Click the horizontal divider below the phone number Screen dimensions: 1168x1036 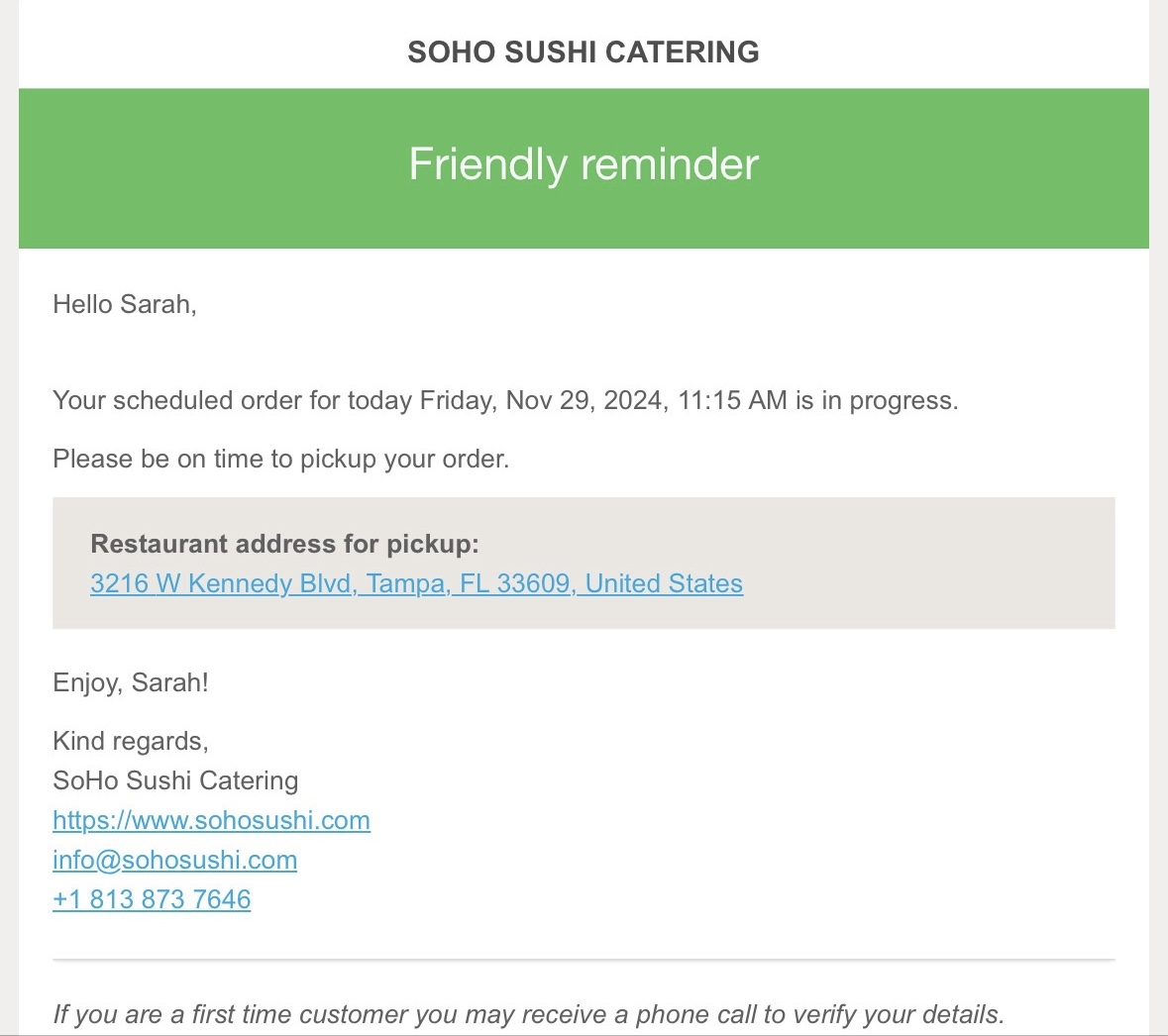click(x=584, y=960)
